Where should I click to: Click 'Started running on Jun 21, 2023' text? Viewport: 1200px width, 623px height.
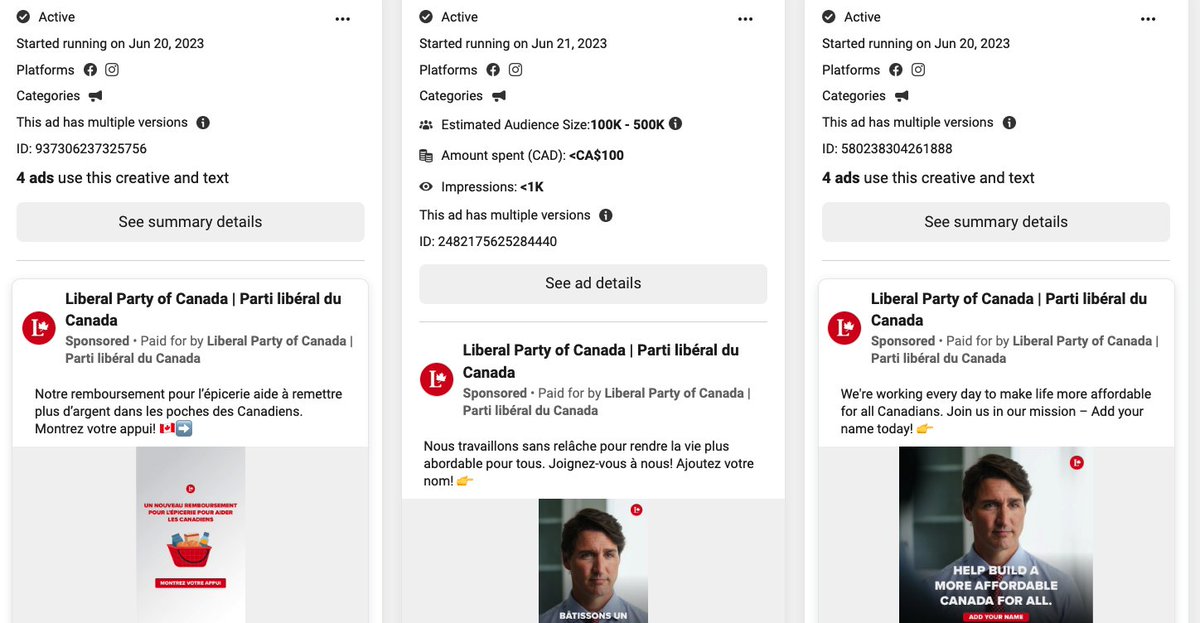click(513, 43)
